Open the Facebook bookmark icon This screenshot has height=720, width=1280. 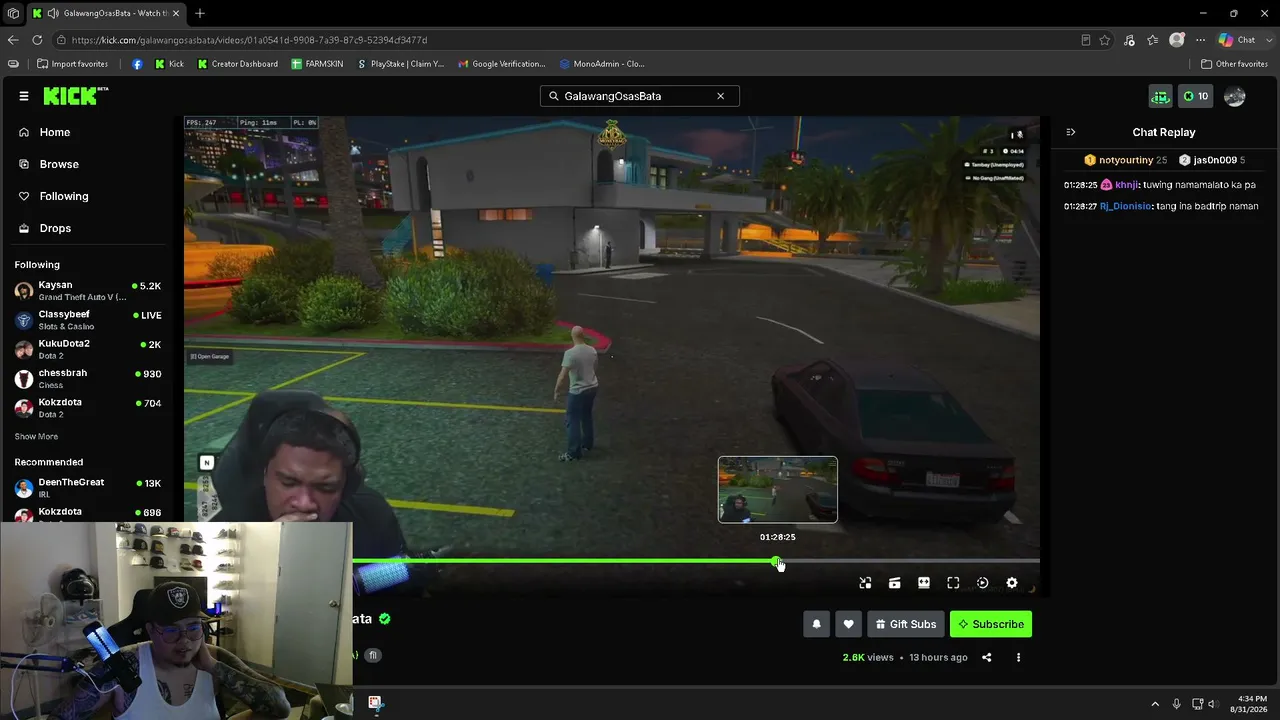pos(137,64)
